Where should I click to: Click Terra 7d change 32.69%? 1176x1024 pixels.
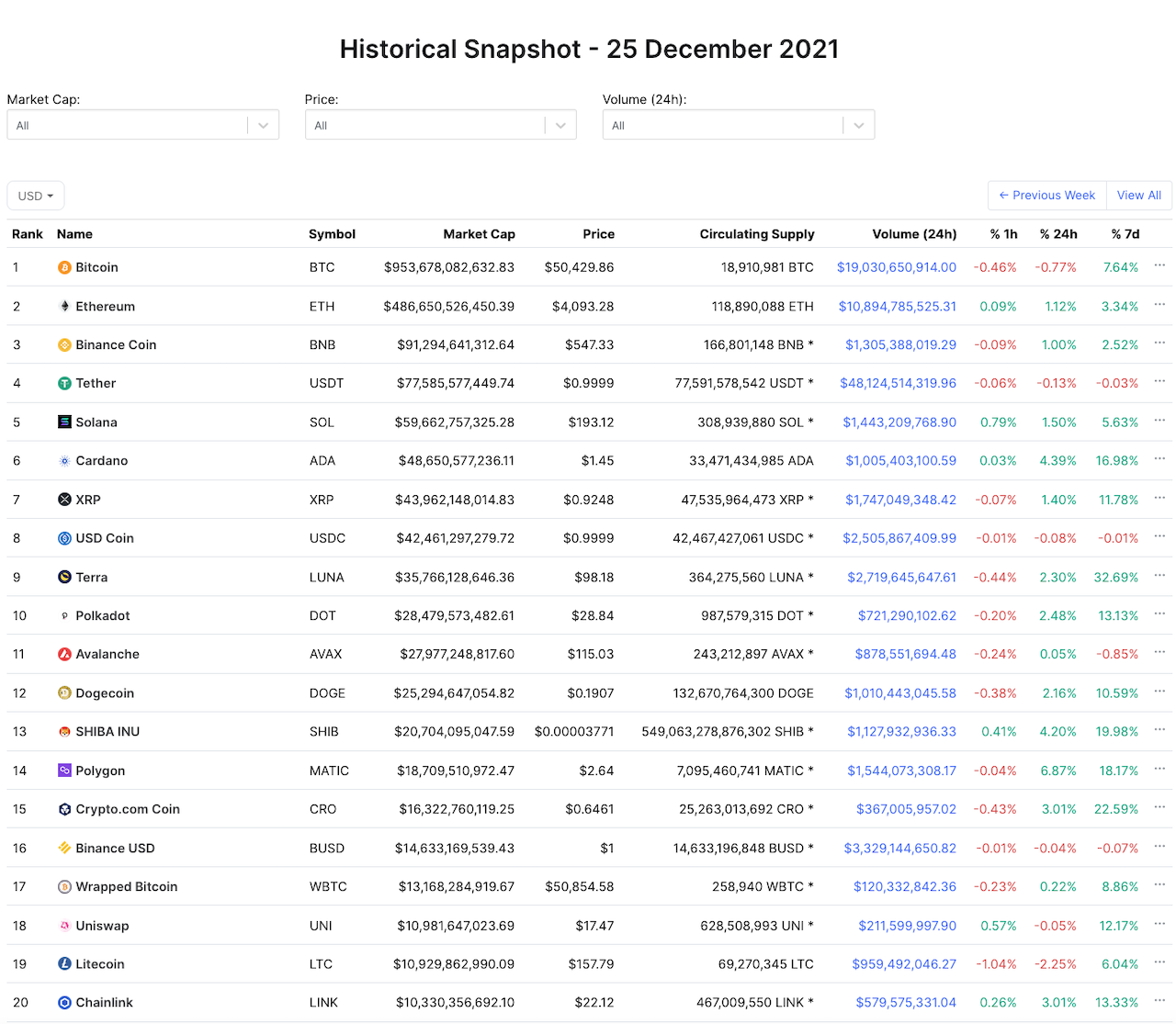1116,577
